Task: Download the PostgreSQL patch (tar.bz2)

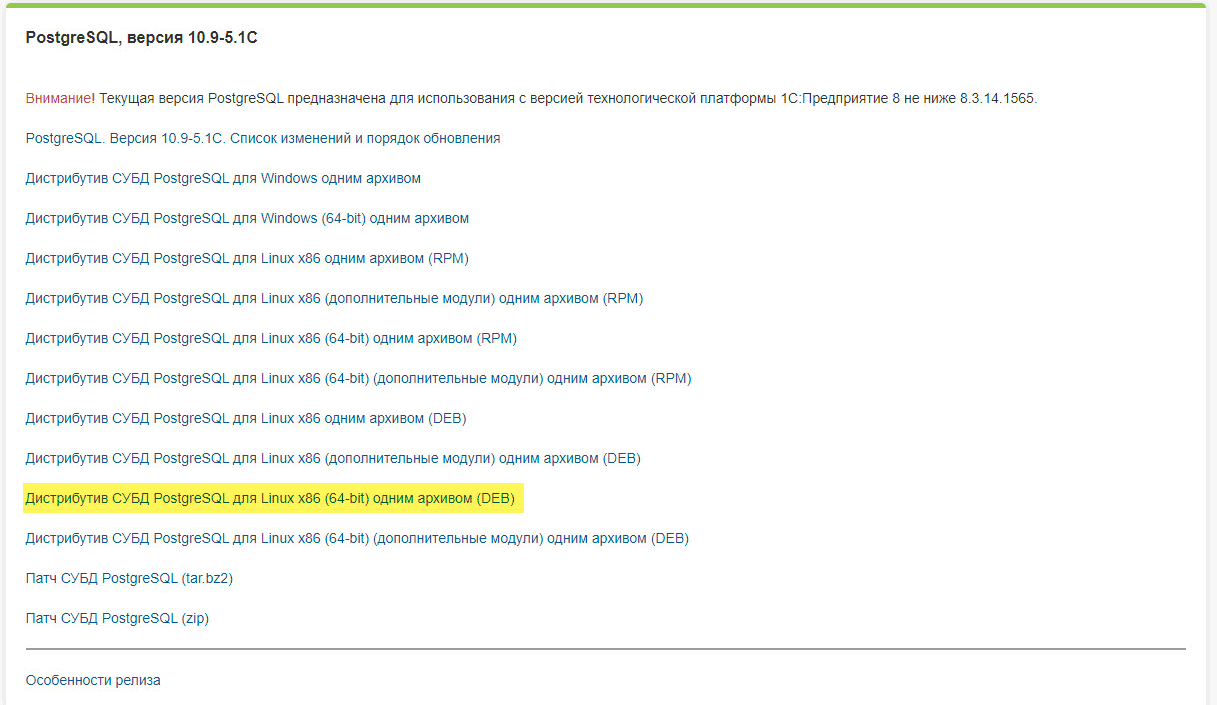Action: tap(129, 578)
